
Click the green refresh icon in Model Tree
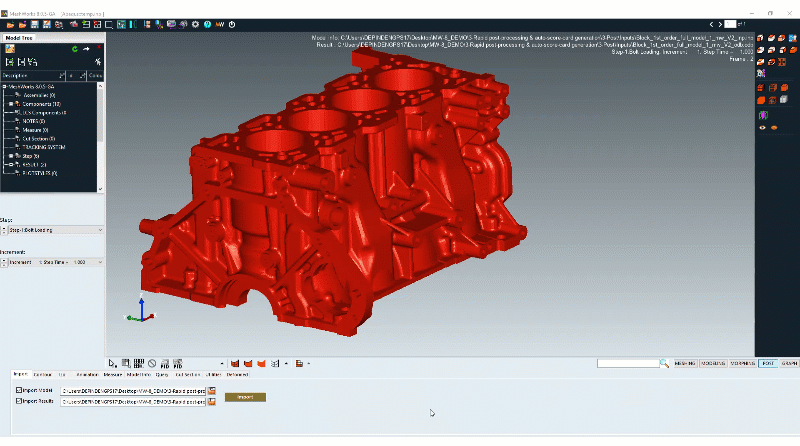[74, 48]
